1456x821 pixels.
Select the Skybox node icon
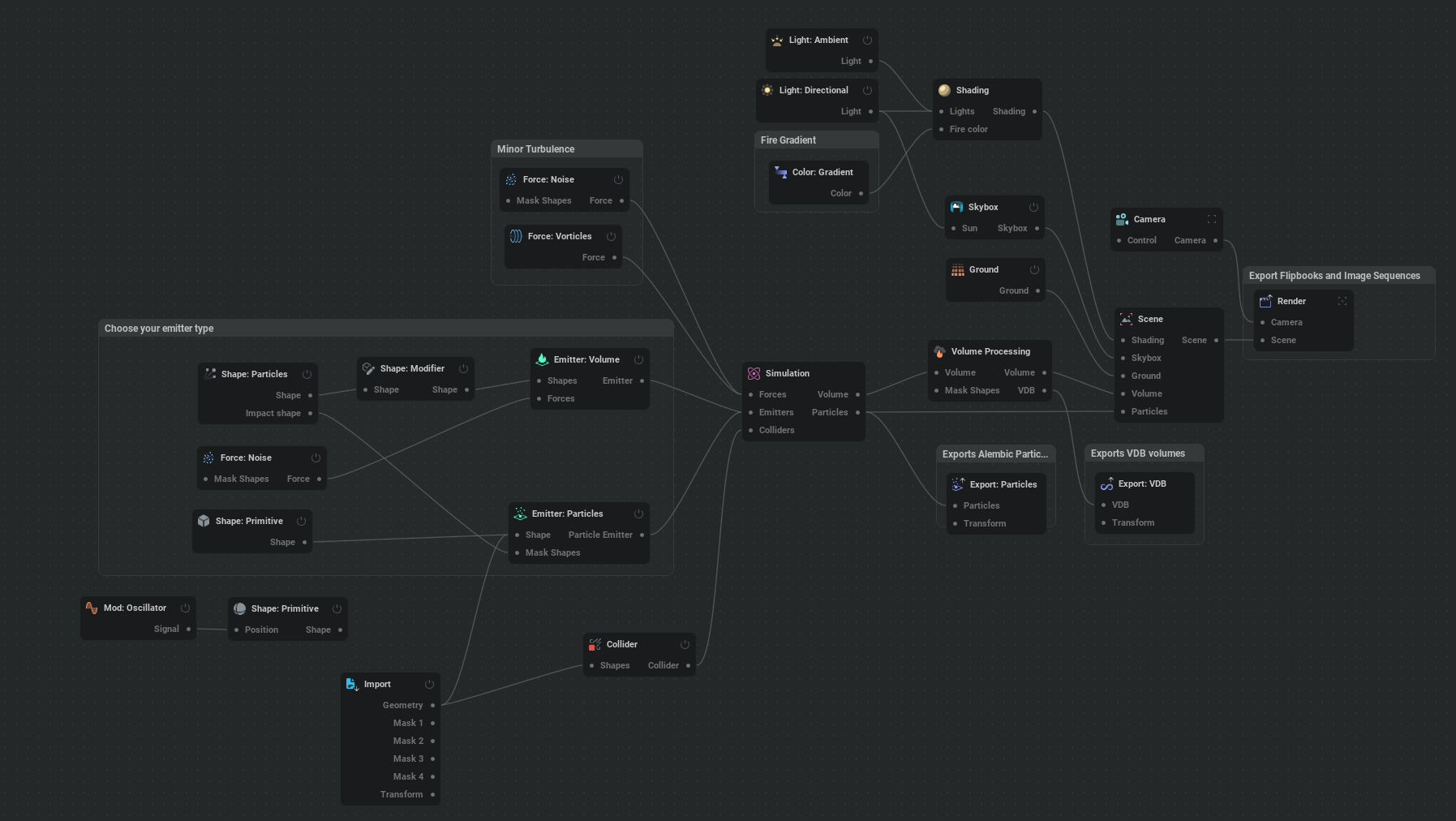(x=956, y=207)
